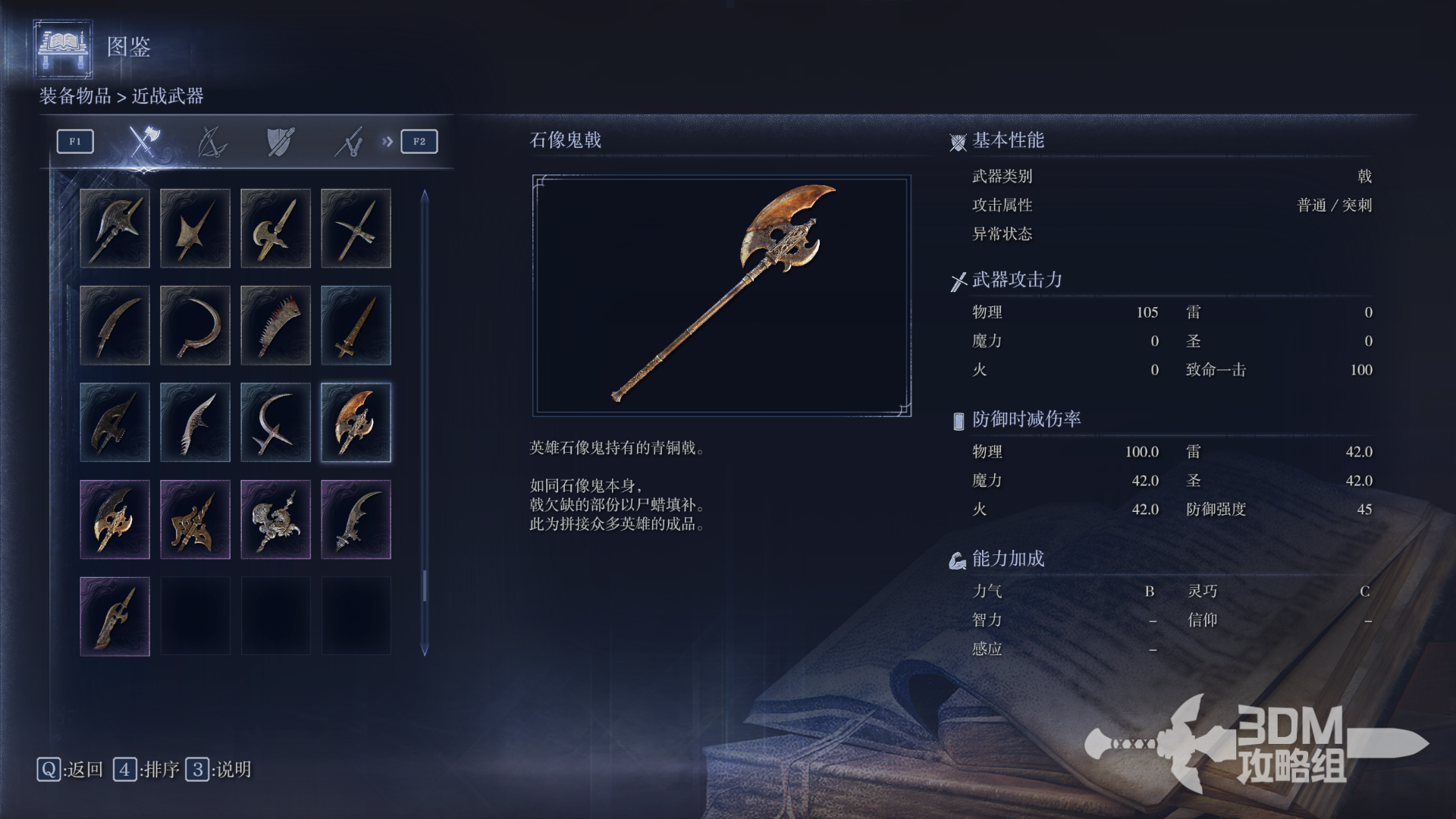The image size is (1456, 819).
Task: Select the last purple weapon in bottom row
Action: tap(115, 617)
